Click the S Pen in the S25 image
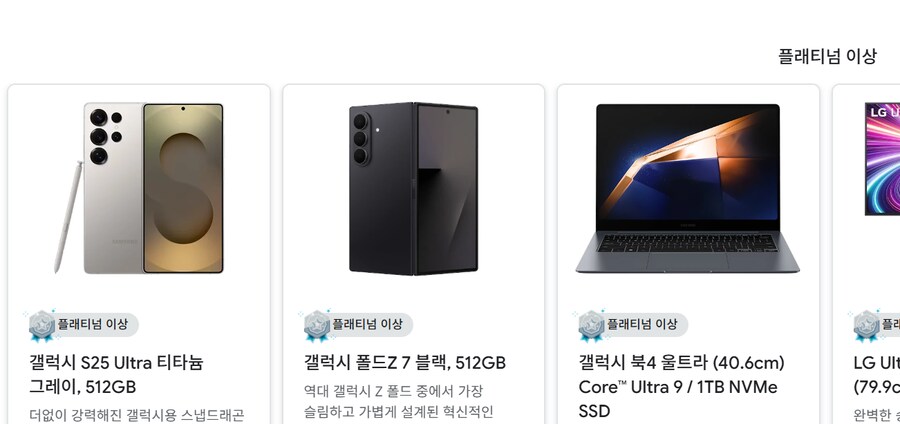This screenshot has width=900, height=424. tap(68, 217)
